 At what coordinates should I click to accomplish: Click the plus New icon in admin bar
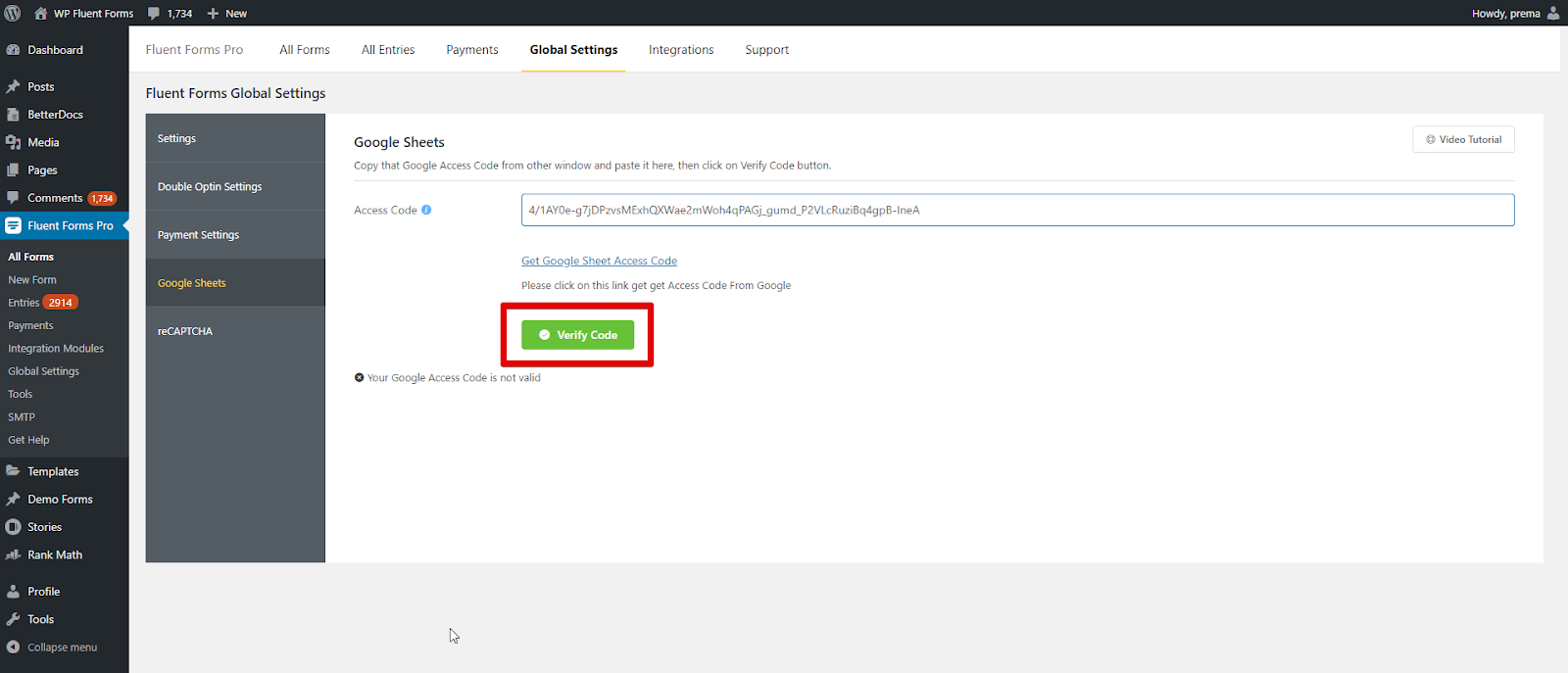(213, 14)
